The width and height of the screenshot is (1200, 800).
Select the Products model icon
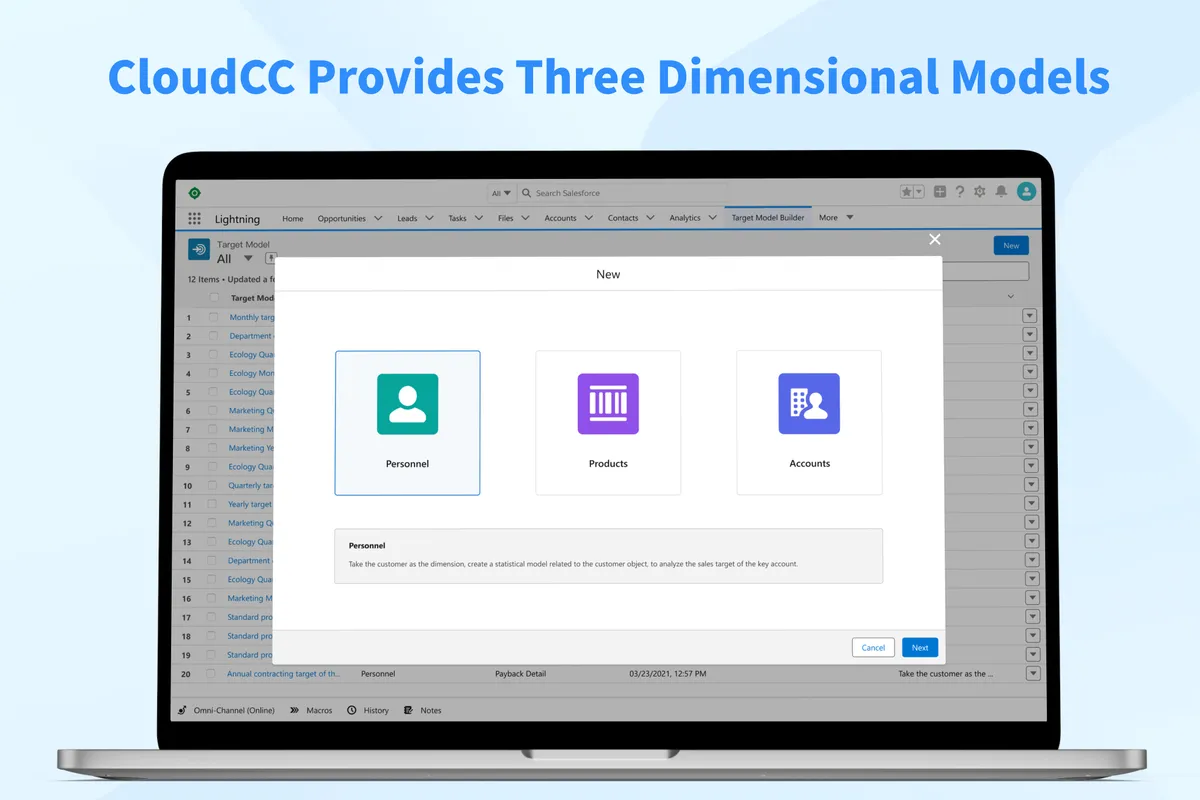pyautogui.click(x=608, y=404)
